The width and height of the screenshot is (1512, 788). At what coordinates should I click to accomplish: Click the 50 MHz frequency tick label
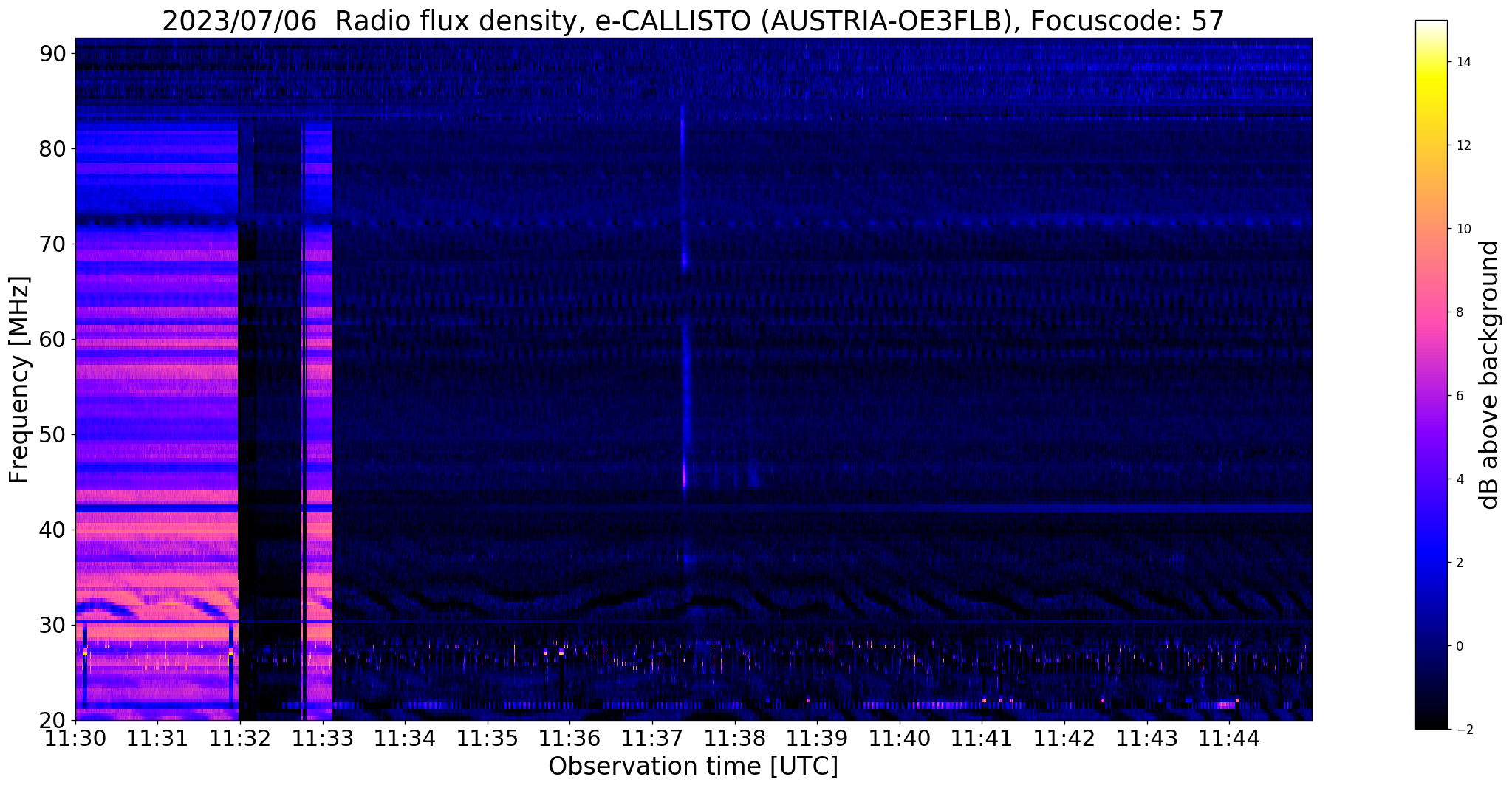coord(53,434)
